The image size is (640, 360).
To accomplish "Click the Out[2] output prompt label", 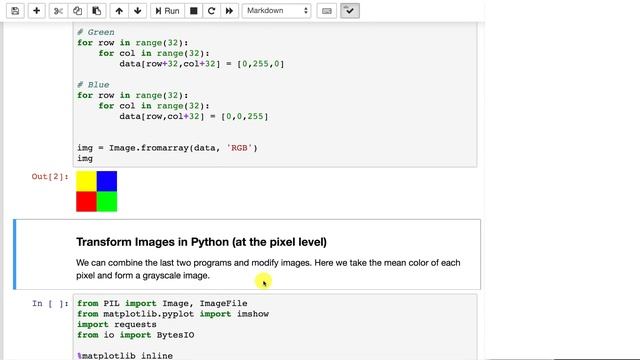I will click(50, 177).
